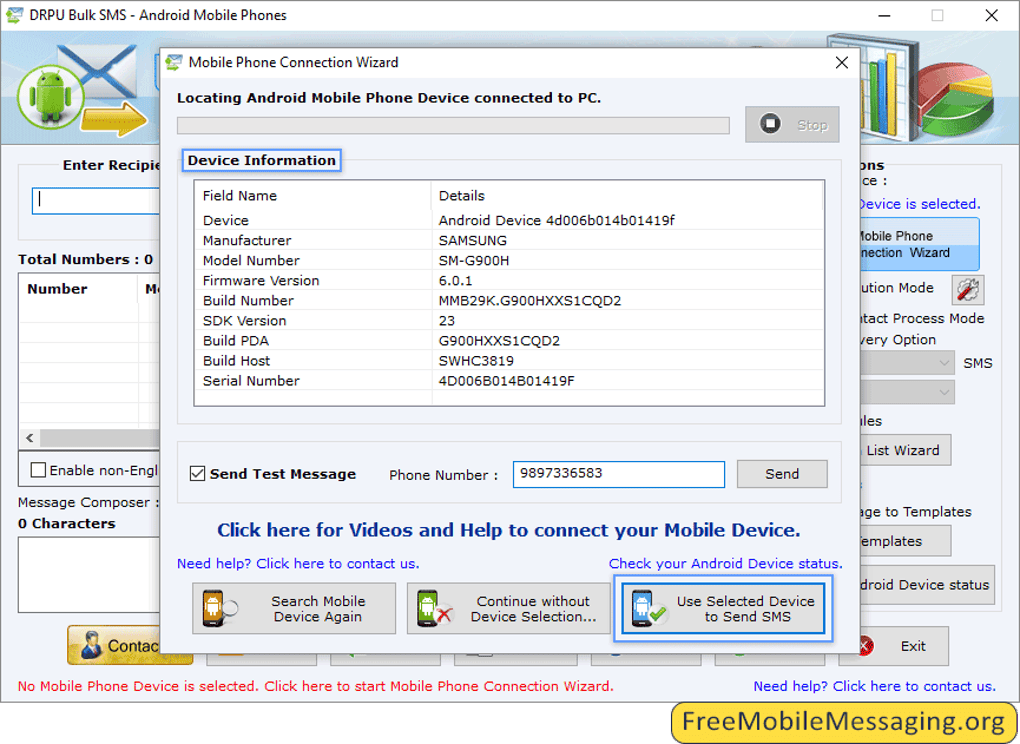The image size is (1020, 744).
Task: Click the DRPU Bulk SMS title bar icon
Action: tap(14, 15)
